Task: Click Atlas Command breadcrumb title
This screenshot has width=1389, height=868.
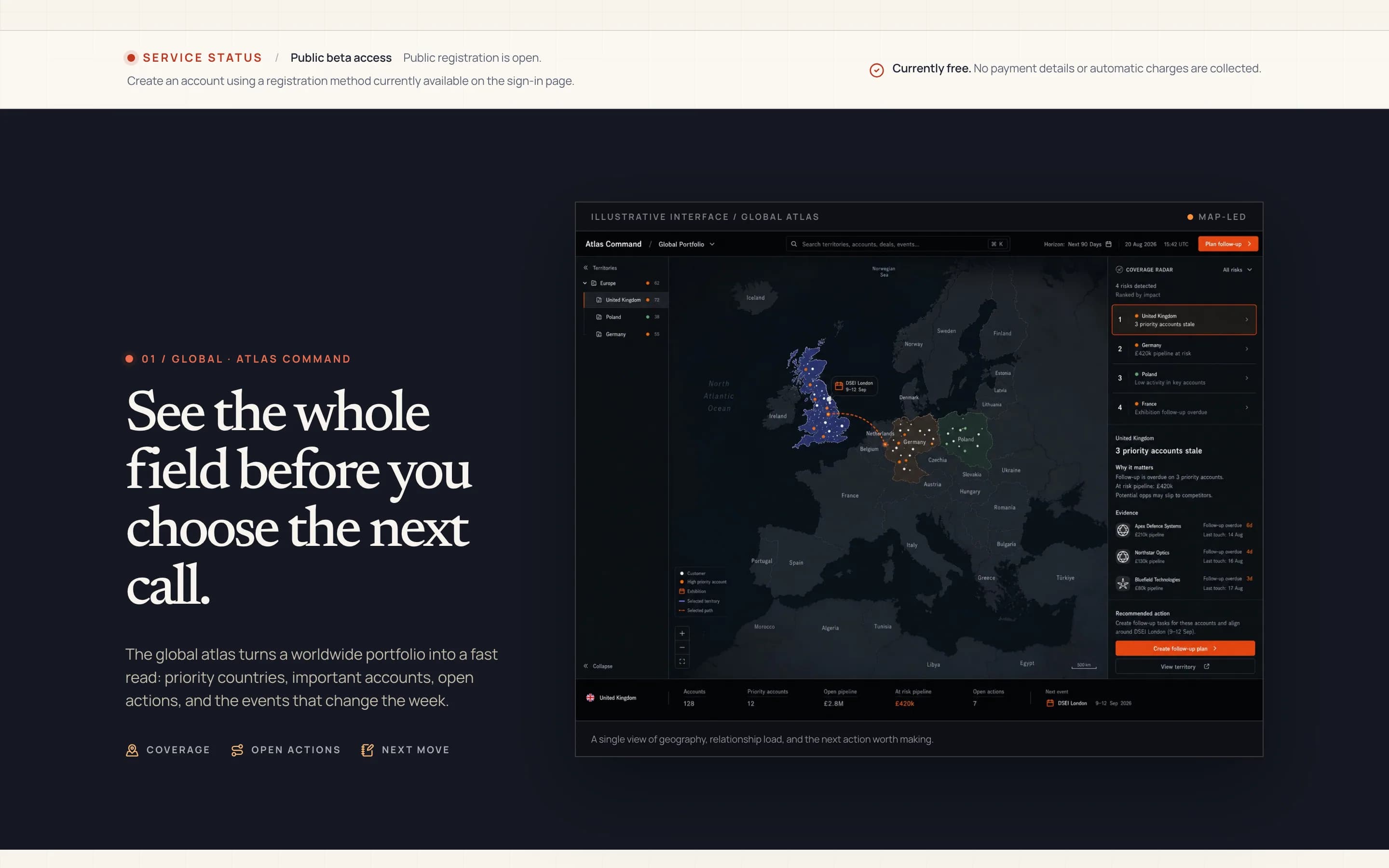Action: [x=613, y=244]
